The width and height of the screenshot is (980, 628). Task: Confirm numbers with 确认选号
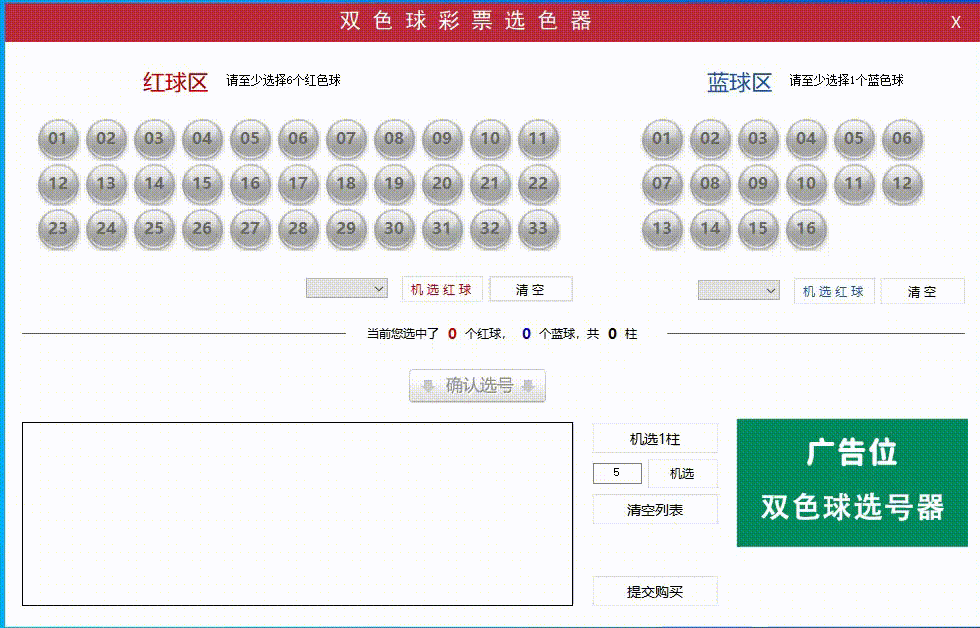click(x=478, y=386)
